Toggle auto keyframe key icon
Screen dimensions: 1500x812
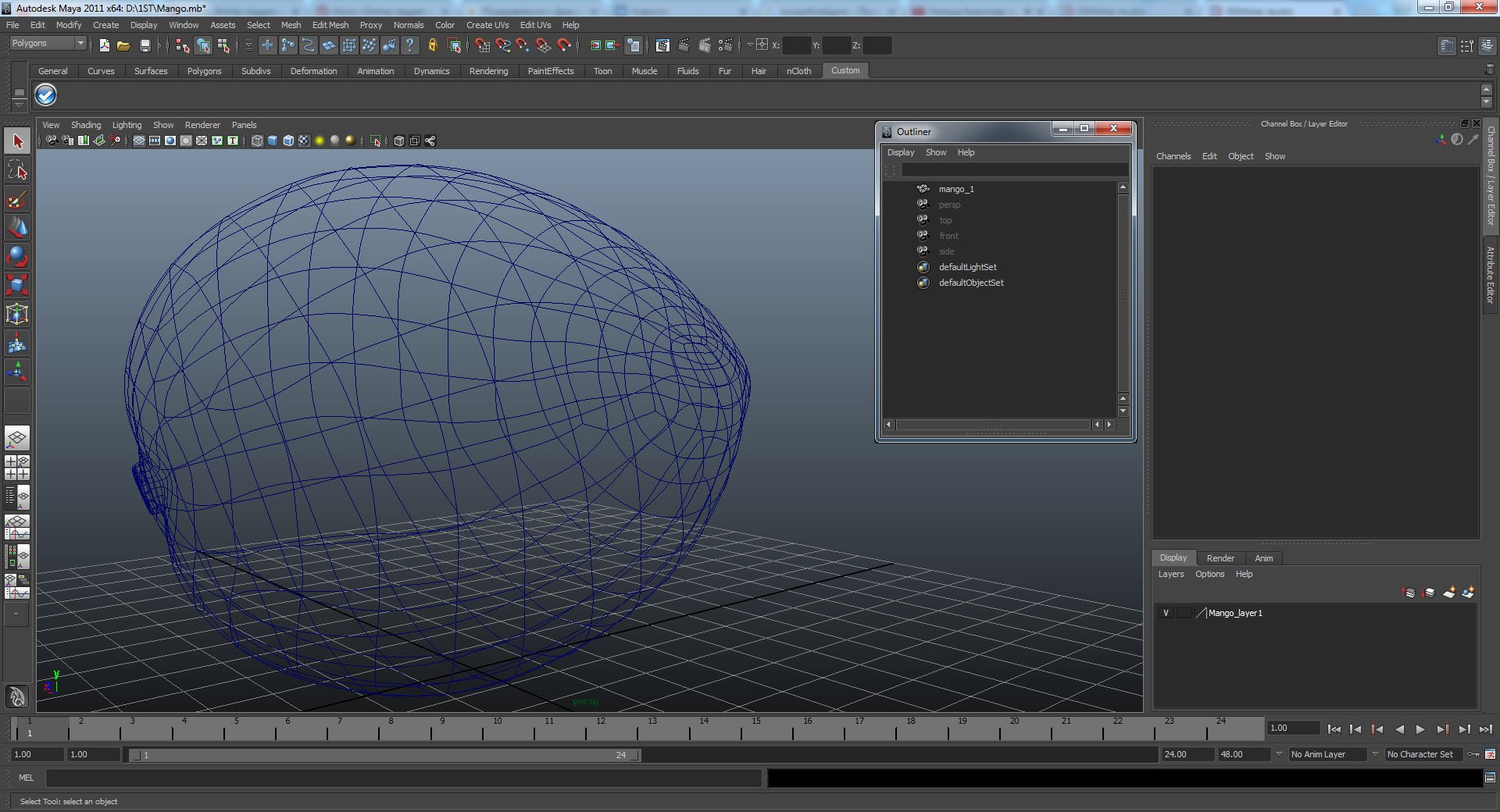[1474, 754]
